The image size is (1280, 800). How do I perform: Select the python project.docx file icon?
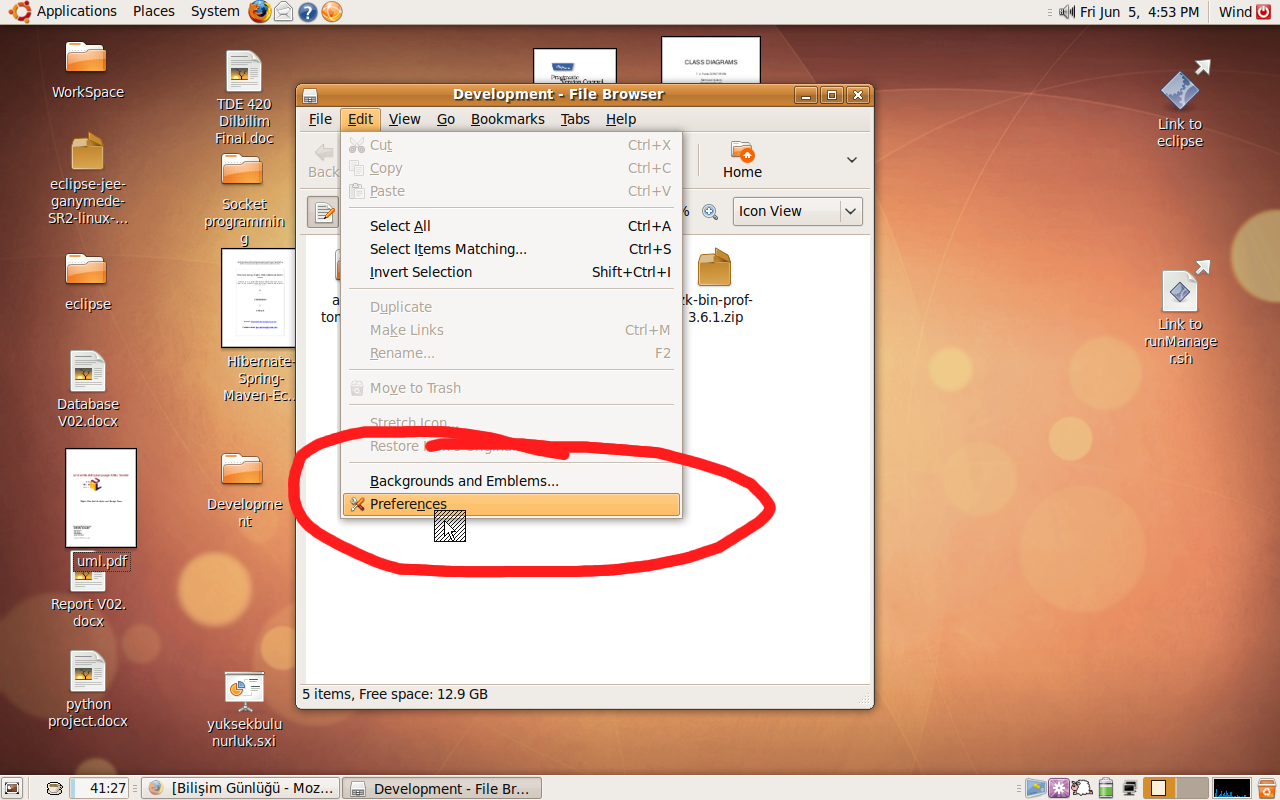pos(88,671)
